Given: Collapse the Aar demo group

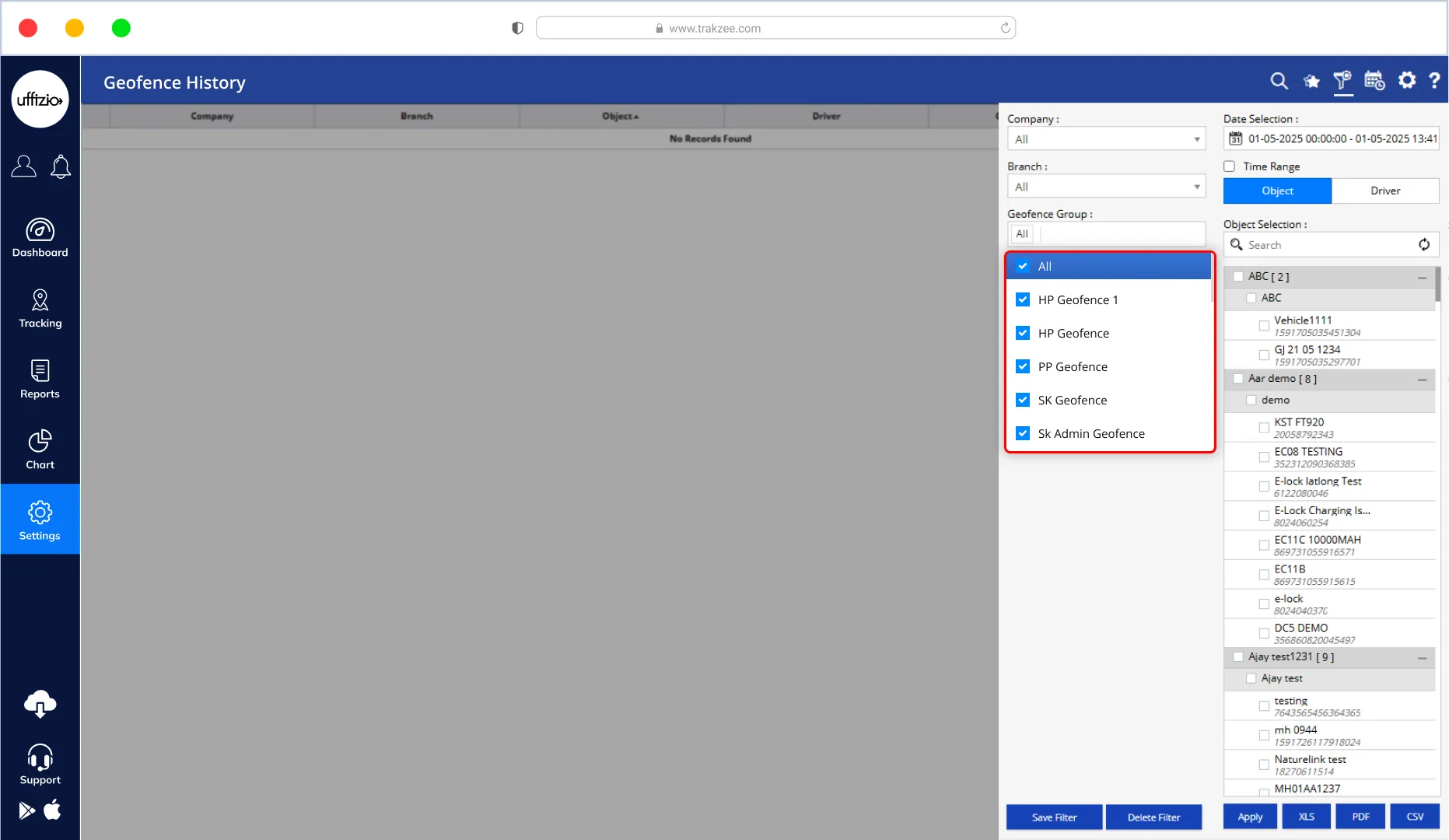Looking at the screenshot, I should 1422,380.
